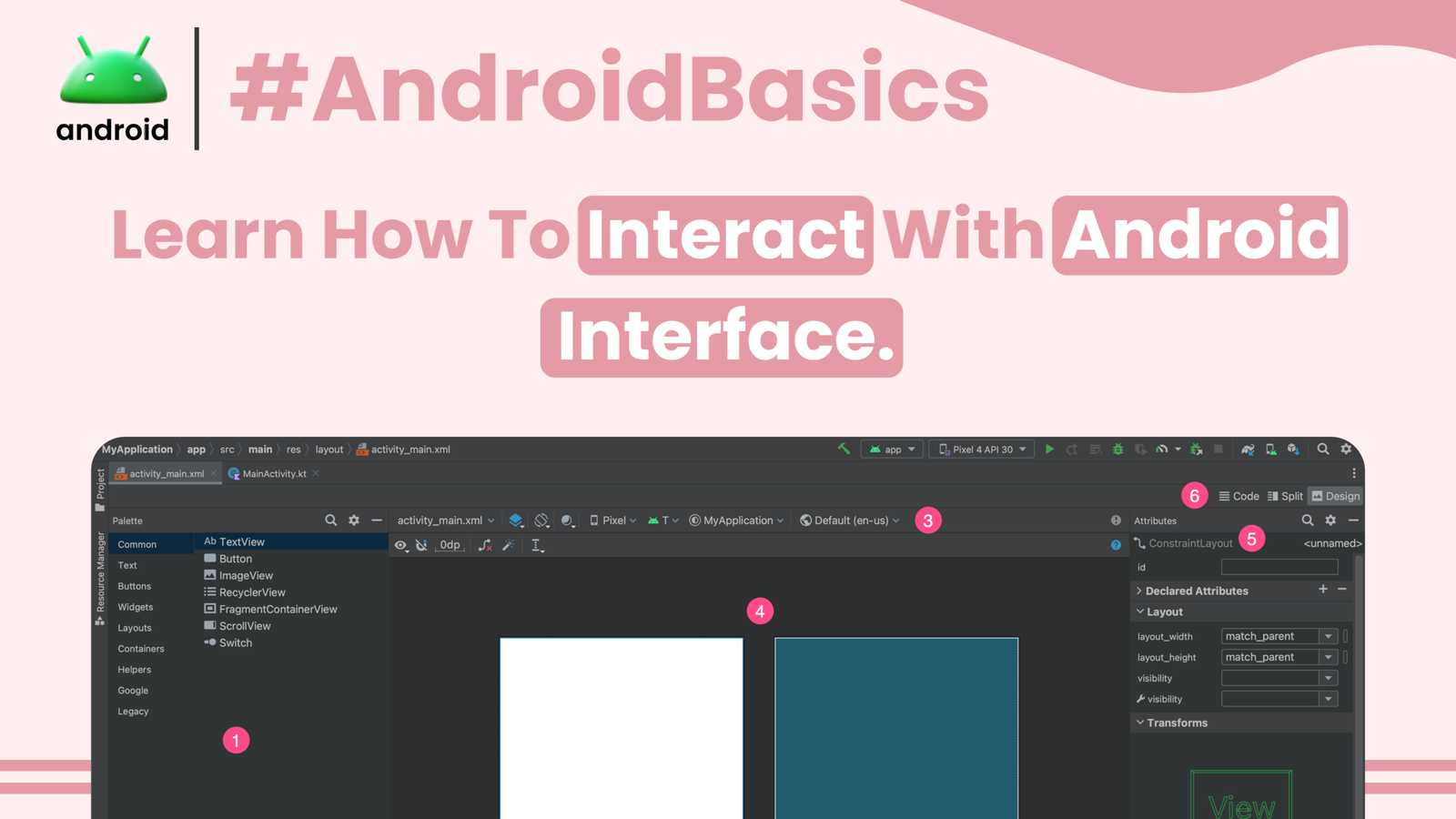This screenshot has width=1456, height=819.
Task: Open the Pixel 4 API 30 device dropdown
Action: click(x=981, y=450)
